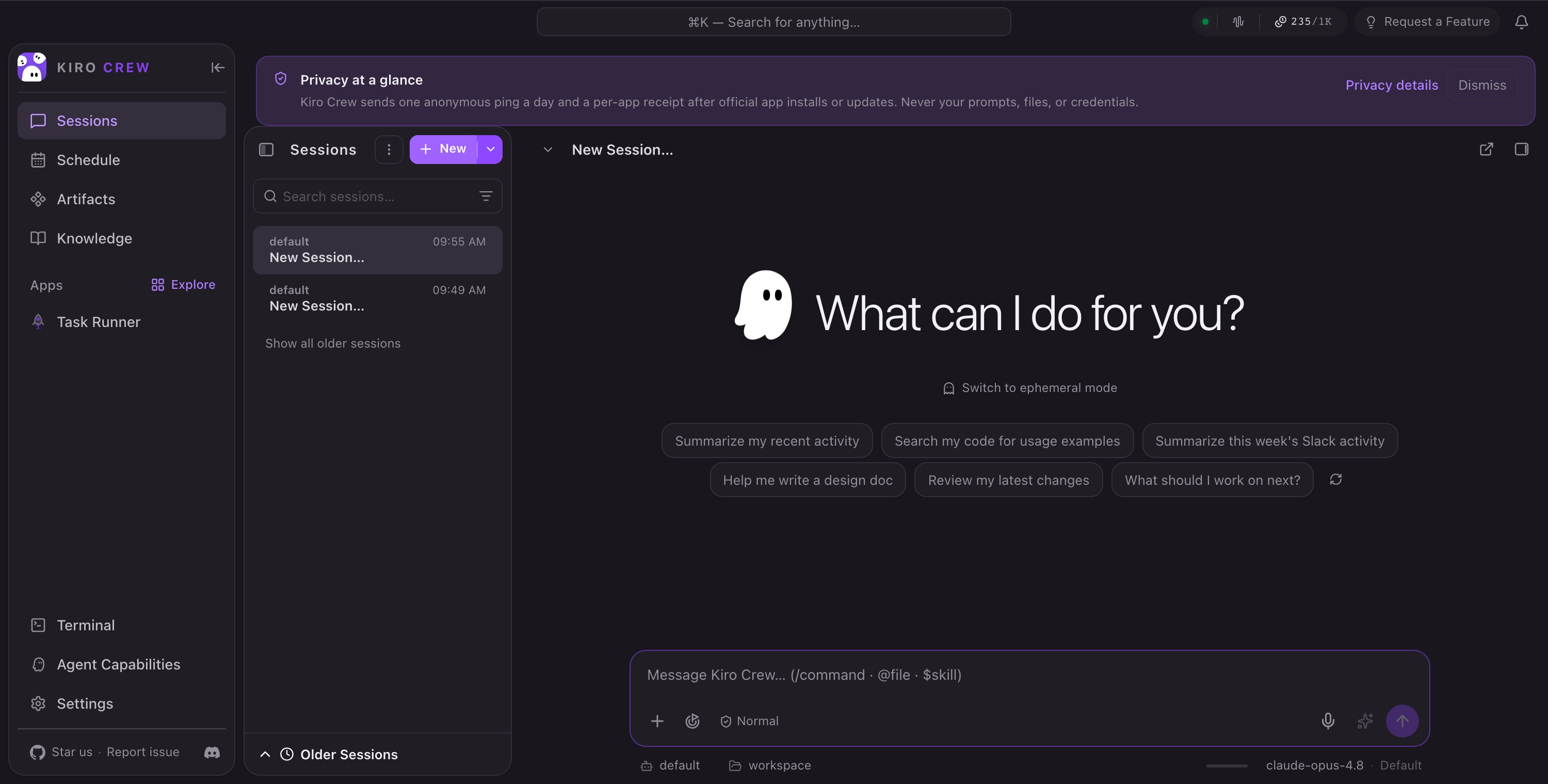Click the Star us GitHub link
Viewport: 1548px width, 784px height.
point(61,752)
